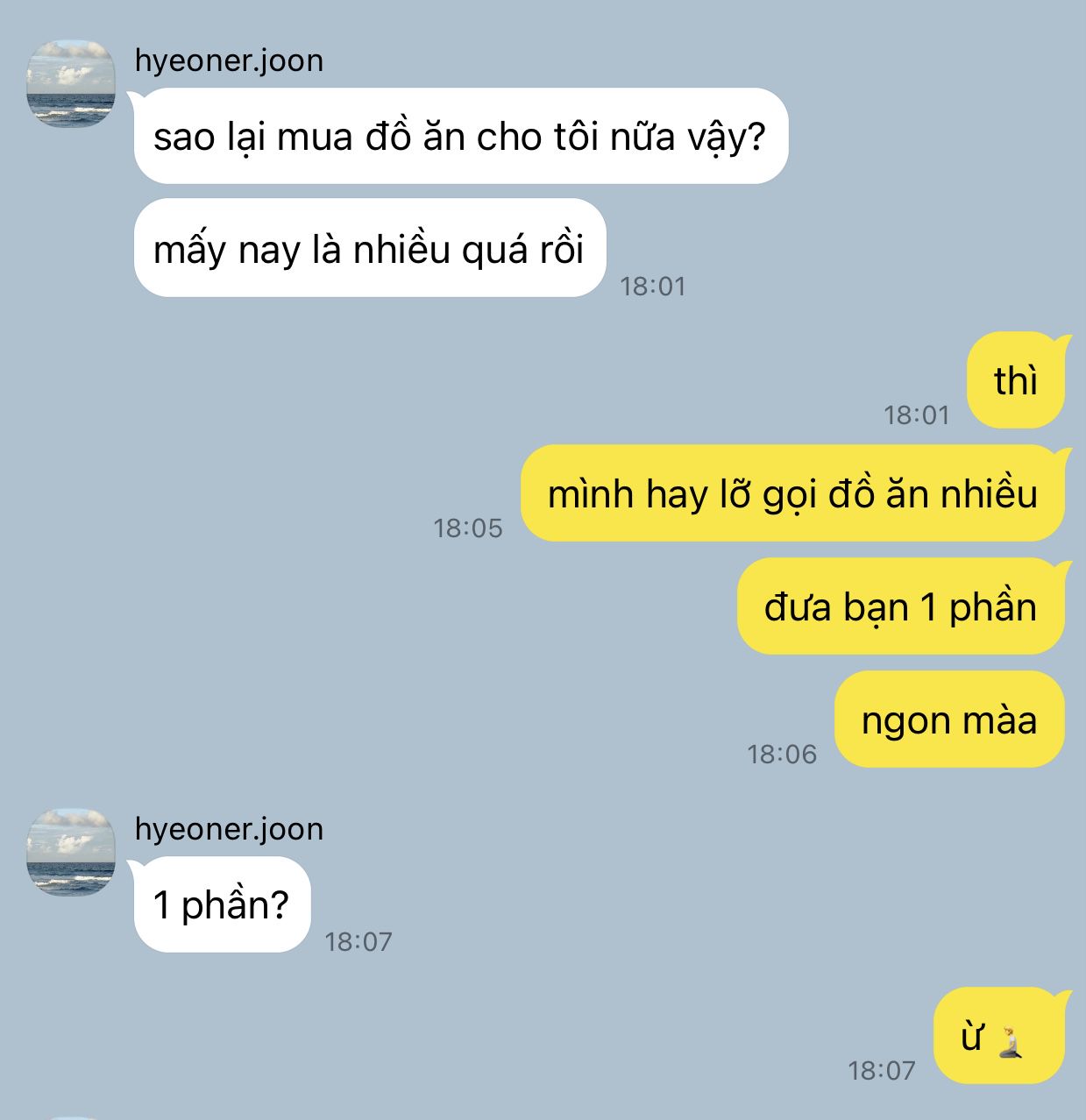
Task: Click the 18:06 timestamp near 'ngon màa'
Action: (782, 755)
